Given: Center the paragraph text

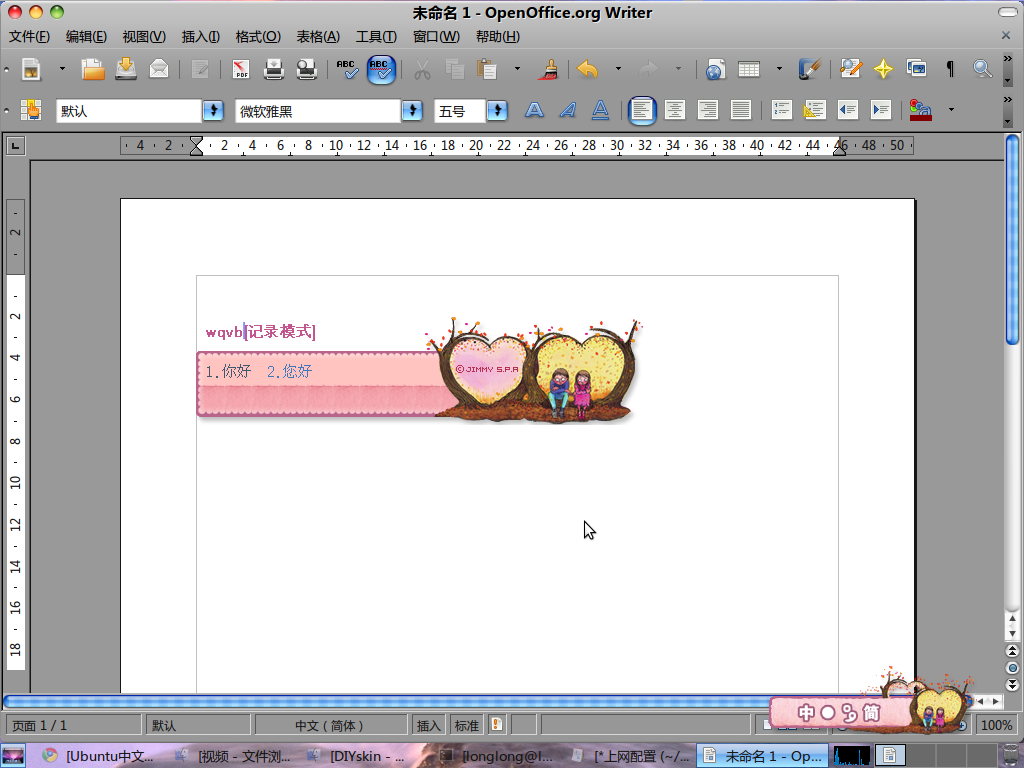Looking at the screenshot, I should (x=675, y=110).
